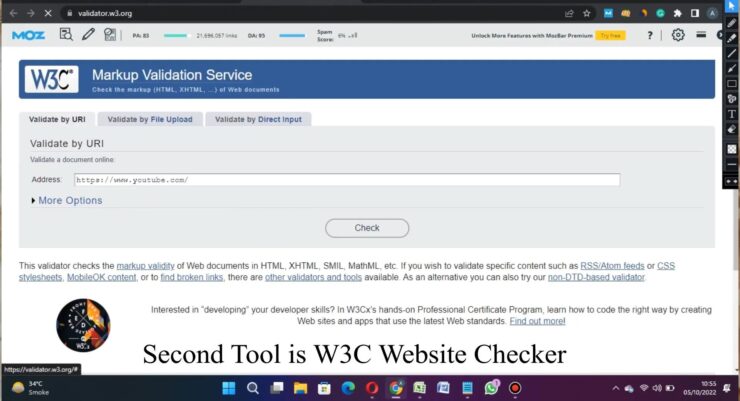Click the Check button

[x=367, y=228]
